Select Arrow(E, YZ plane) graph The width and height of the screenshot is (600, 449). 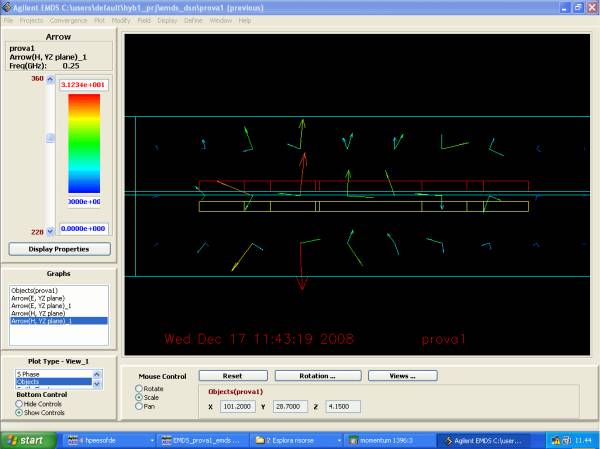pyautogui.click(x=38, y=298)
